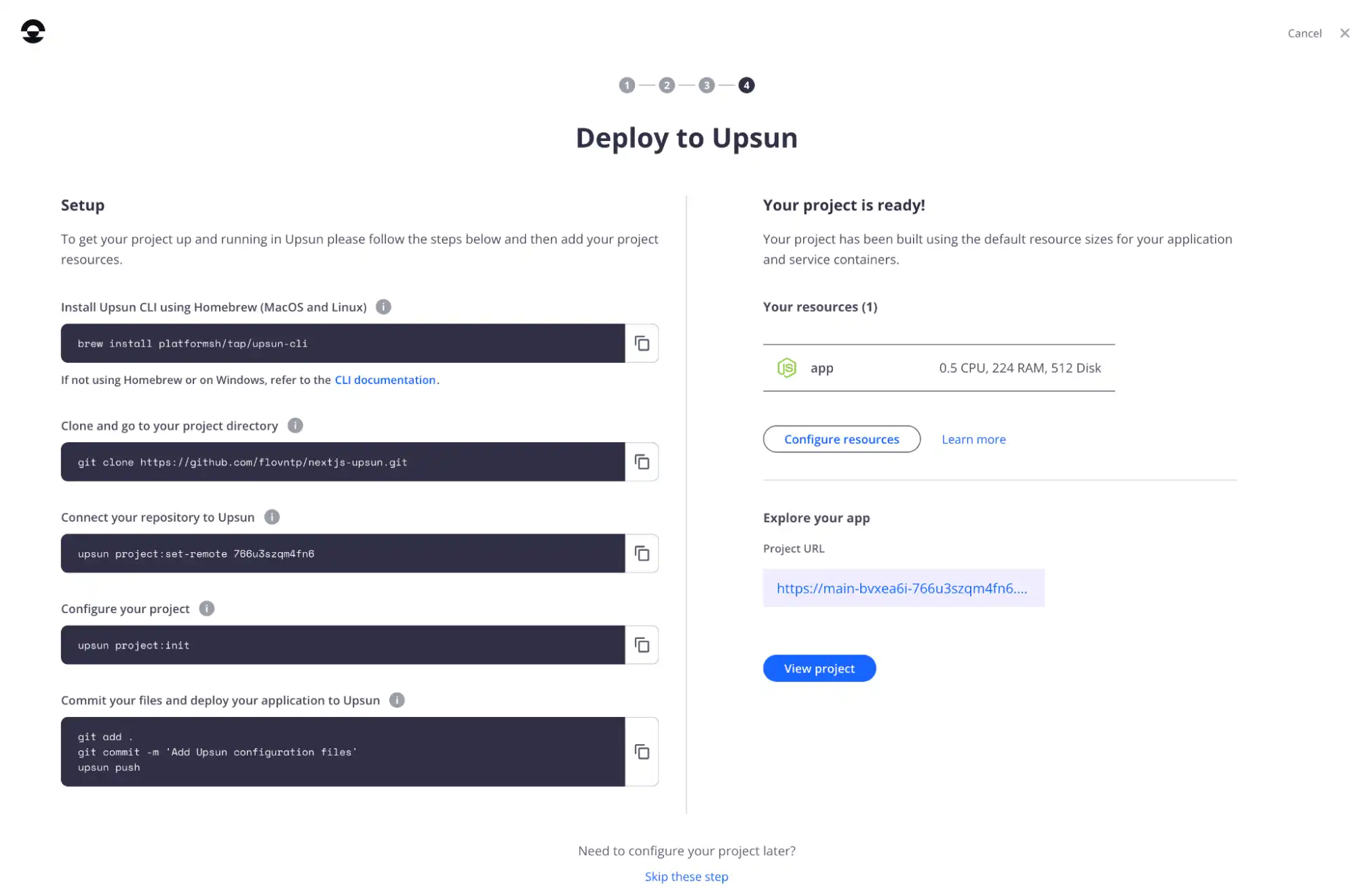1356x896 pixels.
Task: Copy the brew install command
Action: 641,343
